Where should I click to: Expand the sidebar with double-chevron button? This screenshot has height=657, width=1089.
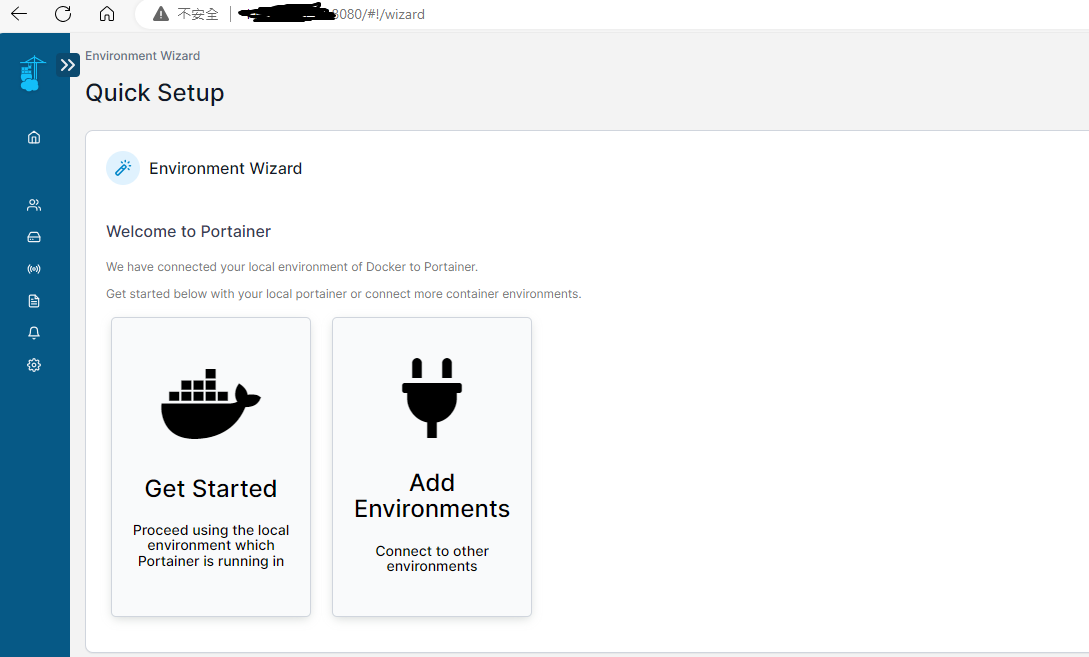coord(68,65)
